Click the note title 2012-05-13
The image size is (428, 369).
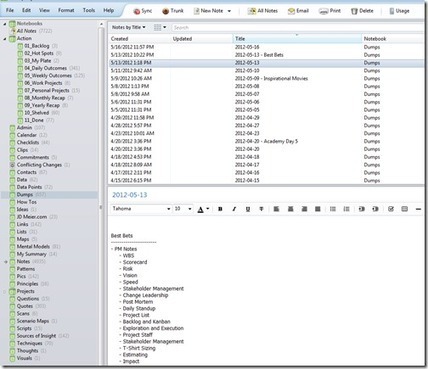pyautogui.click(x=129, y=195)
